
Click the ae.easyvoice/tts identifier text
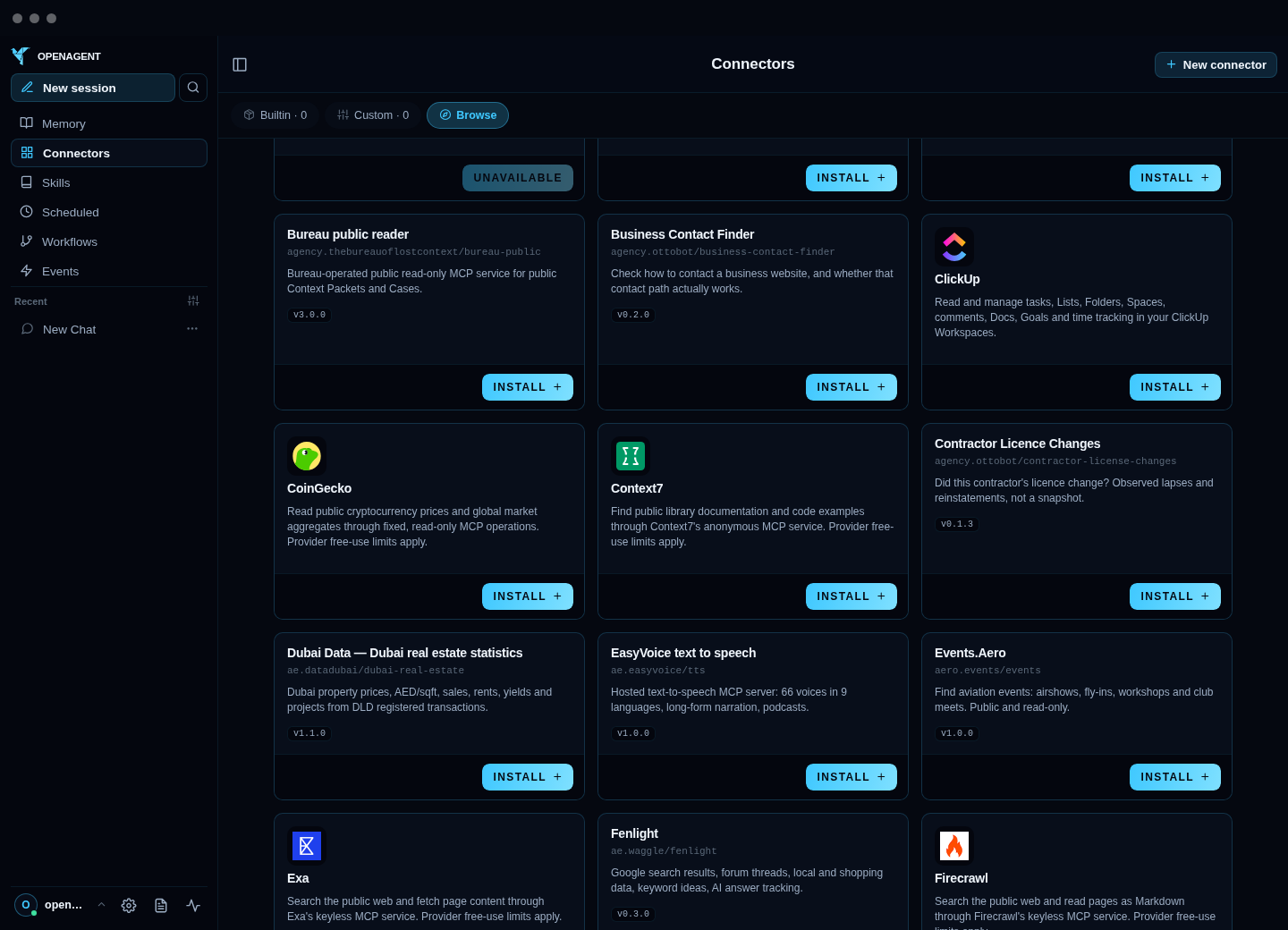658,671
